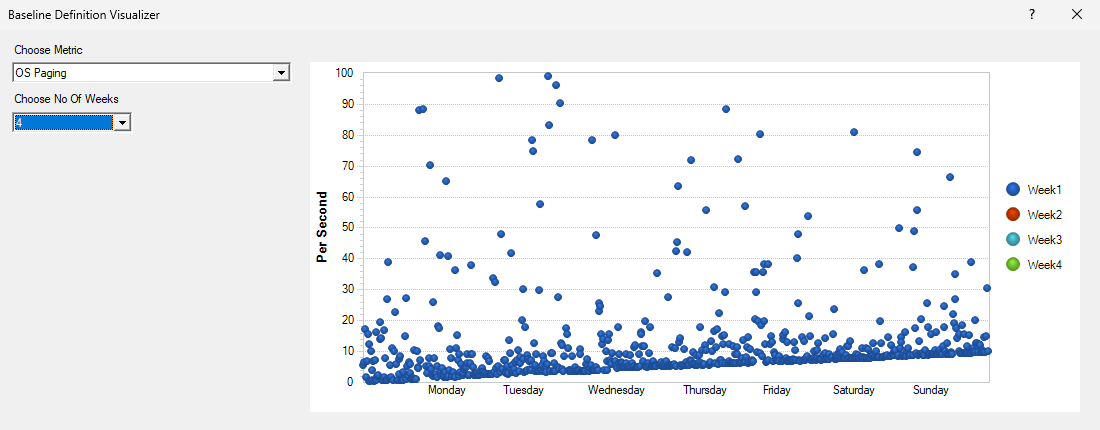Image resolution: width=1100 pixels, height=430 pixels.
Task: Click the Per Second axis title
Action: pos(322,227)
